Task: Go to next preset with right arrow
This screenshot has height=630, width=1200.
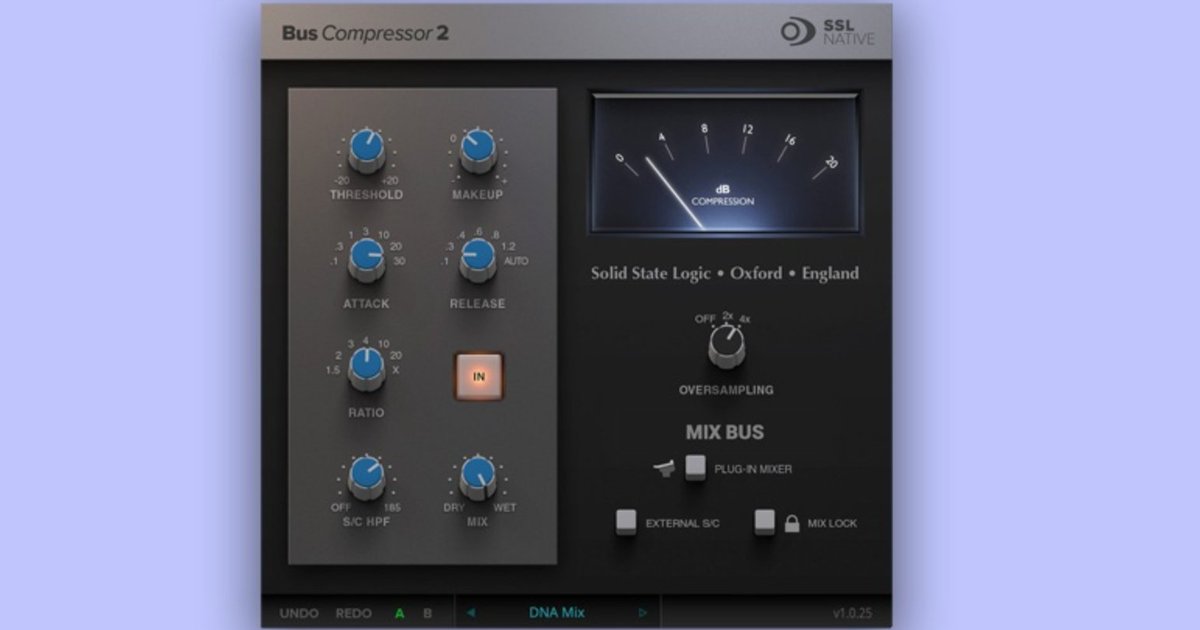Action: [x=643, y=613]
